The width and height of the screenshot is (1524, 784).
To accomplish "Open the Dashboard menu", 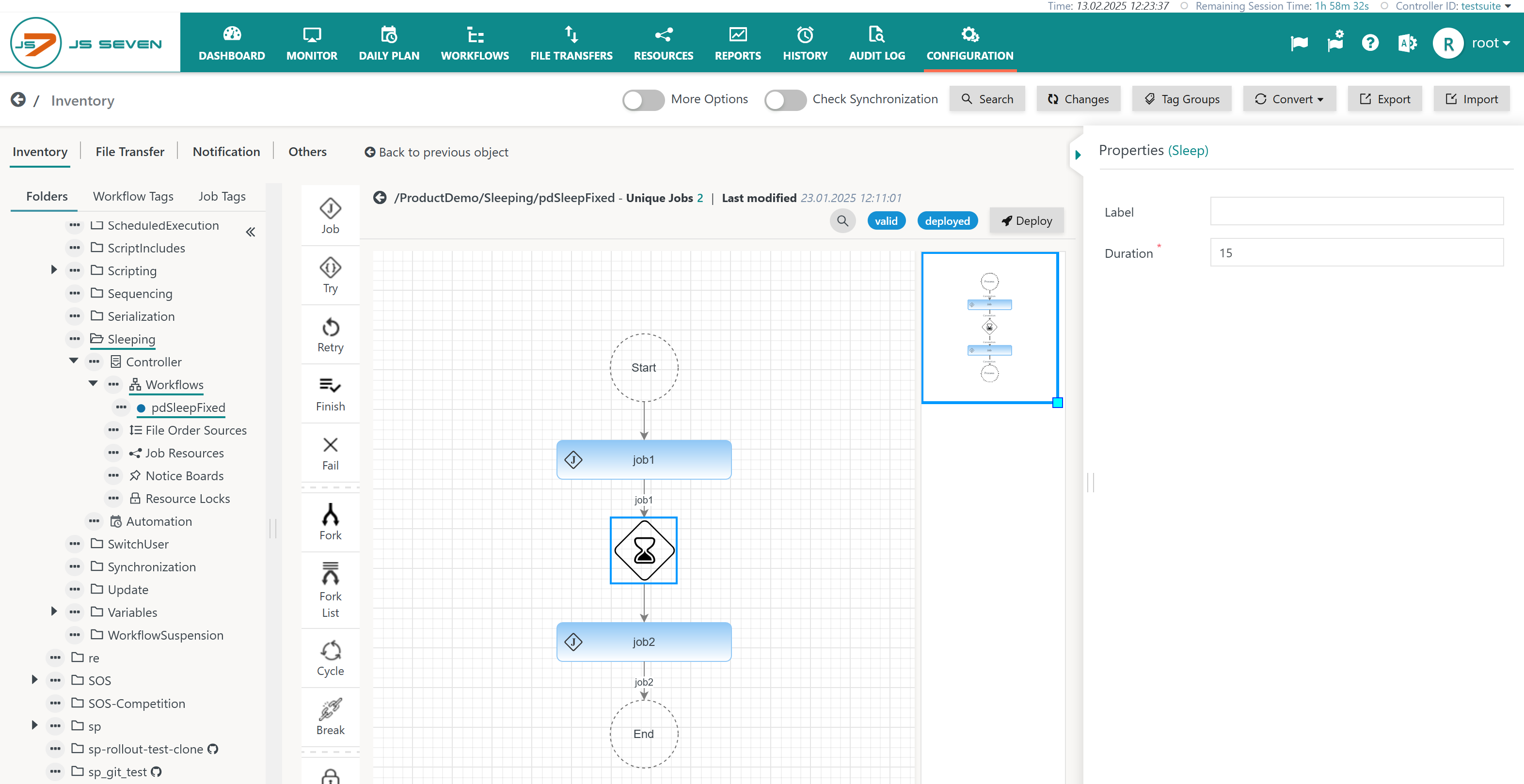I will [232, 43].
